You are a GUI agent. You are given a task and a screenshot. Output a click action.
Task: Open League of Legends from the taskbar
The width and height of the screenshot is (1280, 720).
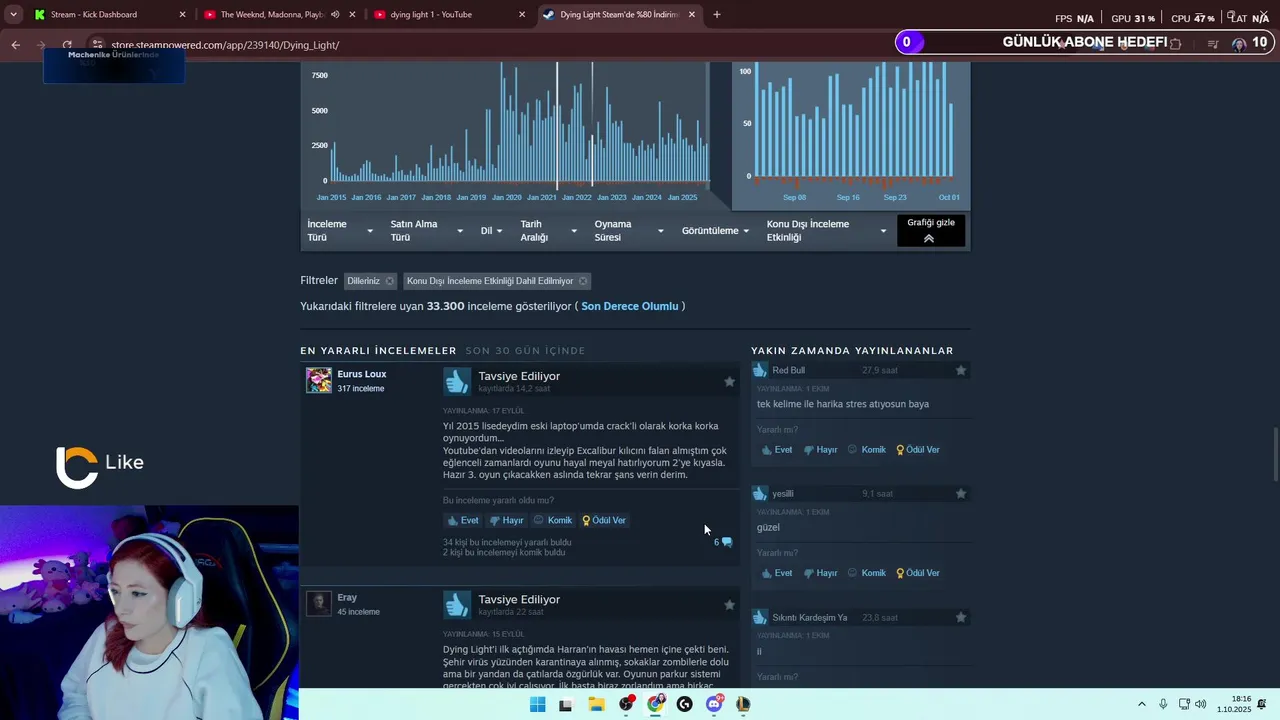tap(743, 704)
